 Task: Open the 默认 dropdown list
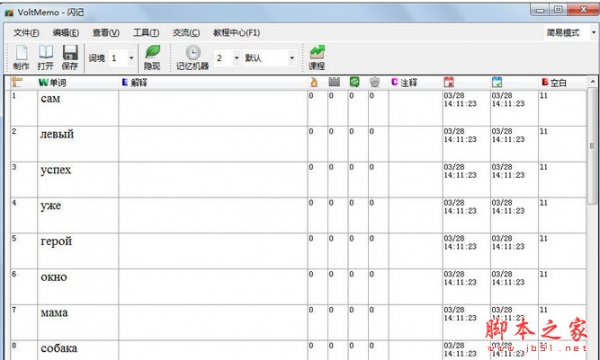point(292,58)
